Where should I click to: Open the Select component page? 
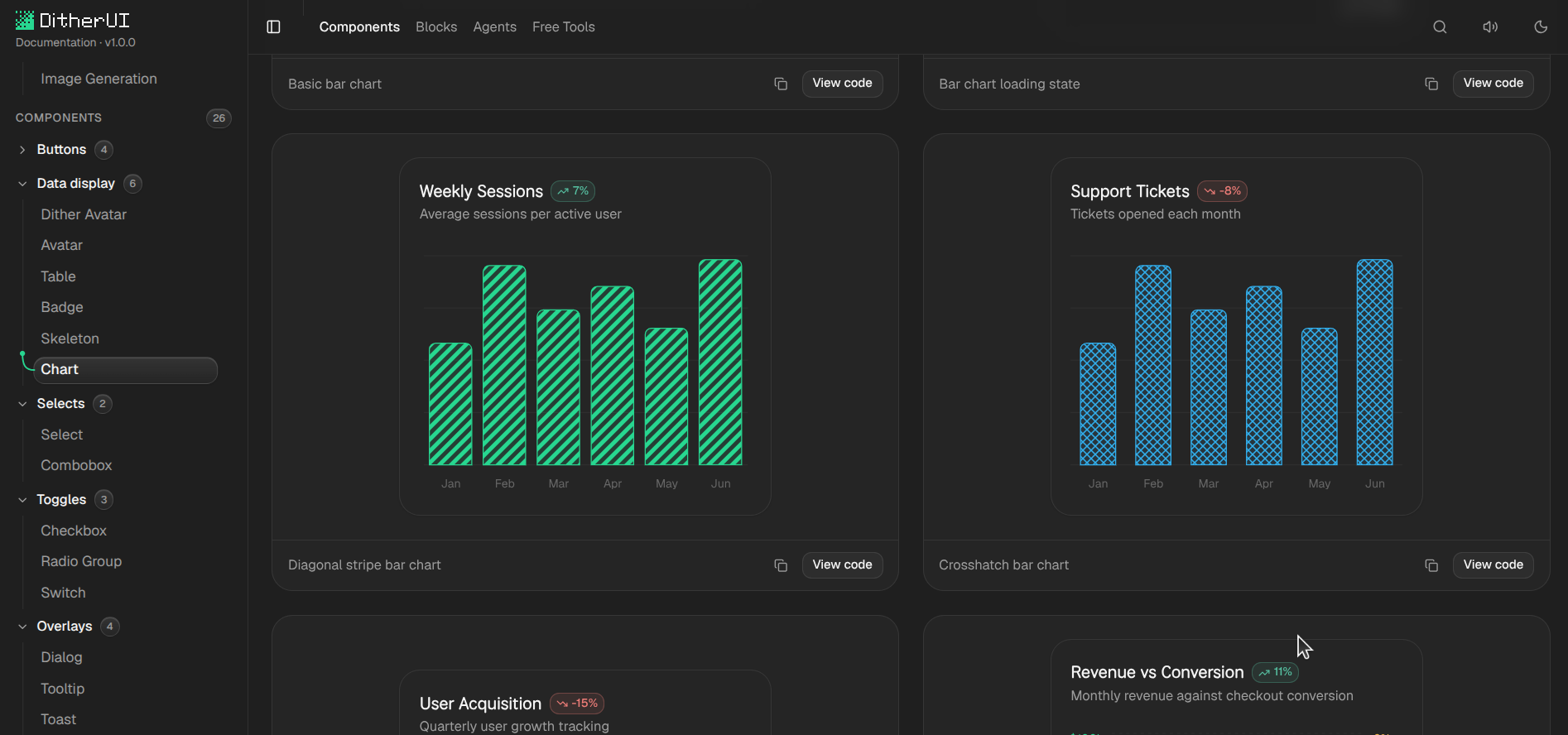click(62, 435)
